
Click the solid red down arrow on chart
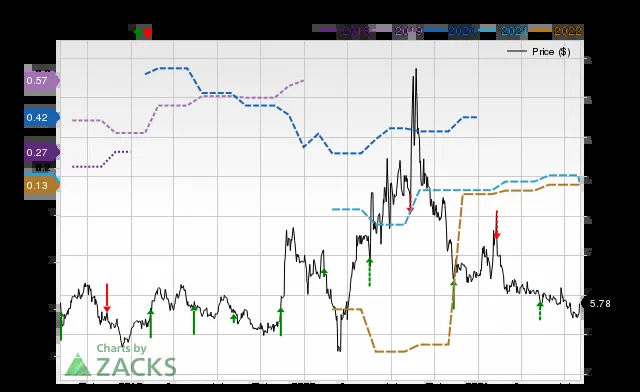coord(107,298)
